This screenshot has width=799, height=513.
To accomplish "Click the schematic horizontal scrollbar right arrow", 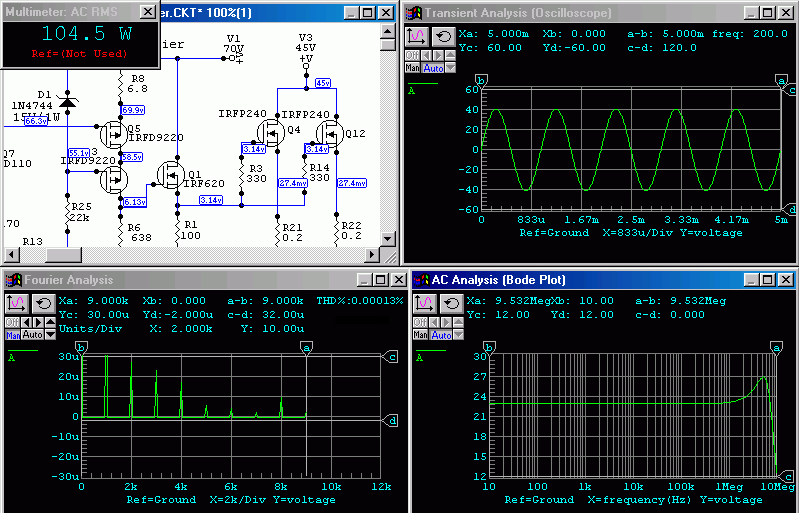I will point(374,254).
